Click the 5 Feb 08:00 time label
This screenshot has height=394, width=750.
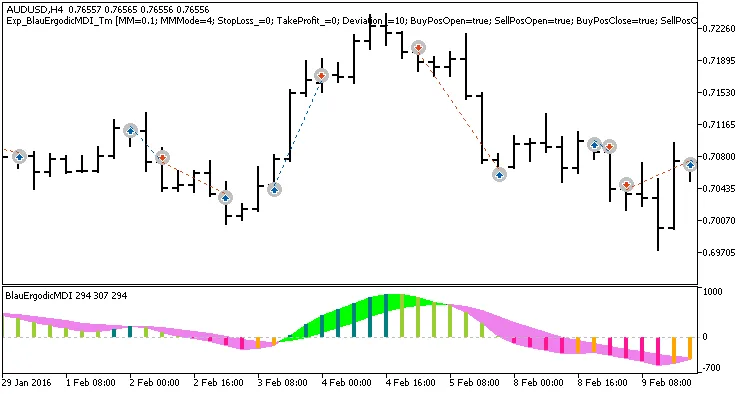pyautogui.click(x=474, y=383)
